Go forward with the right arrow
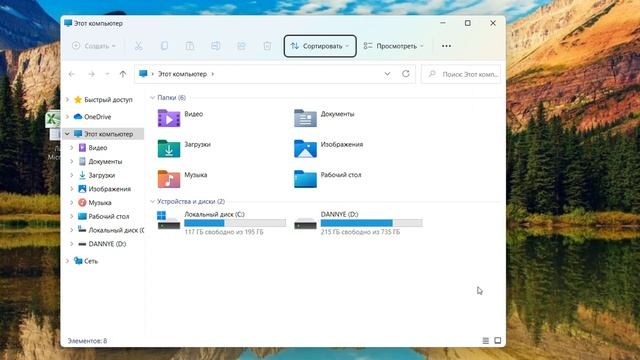 pyautogui.click(x=91, y=74)
